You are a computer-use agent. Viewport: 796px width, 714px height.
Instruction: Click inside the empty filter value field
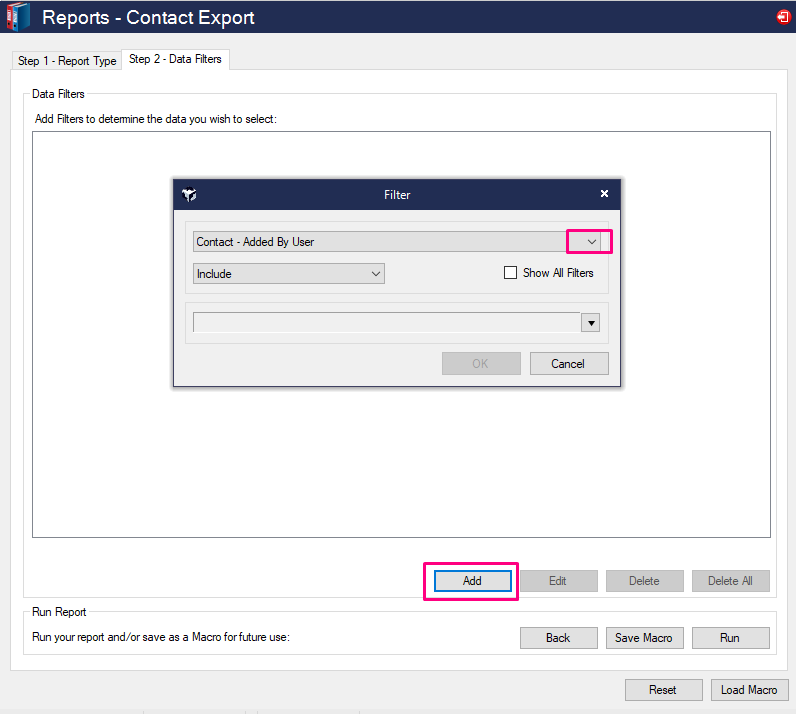click(386, 323)
